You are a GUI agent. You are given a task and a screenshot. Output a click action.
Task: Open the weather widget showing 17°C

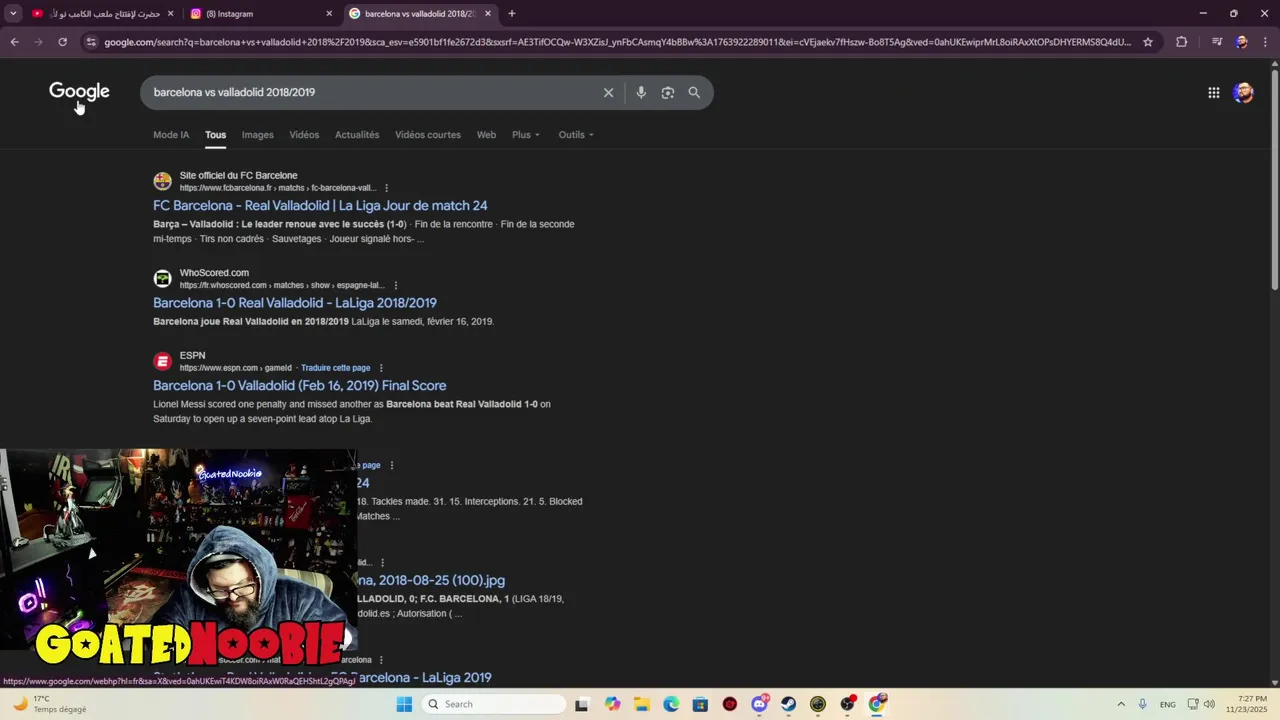coord(48,704)
